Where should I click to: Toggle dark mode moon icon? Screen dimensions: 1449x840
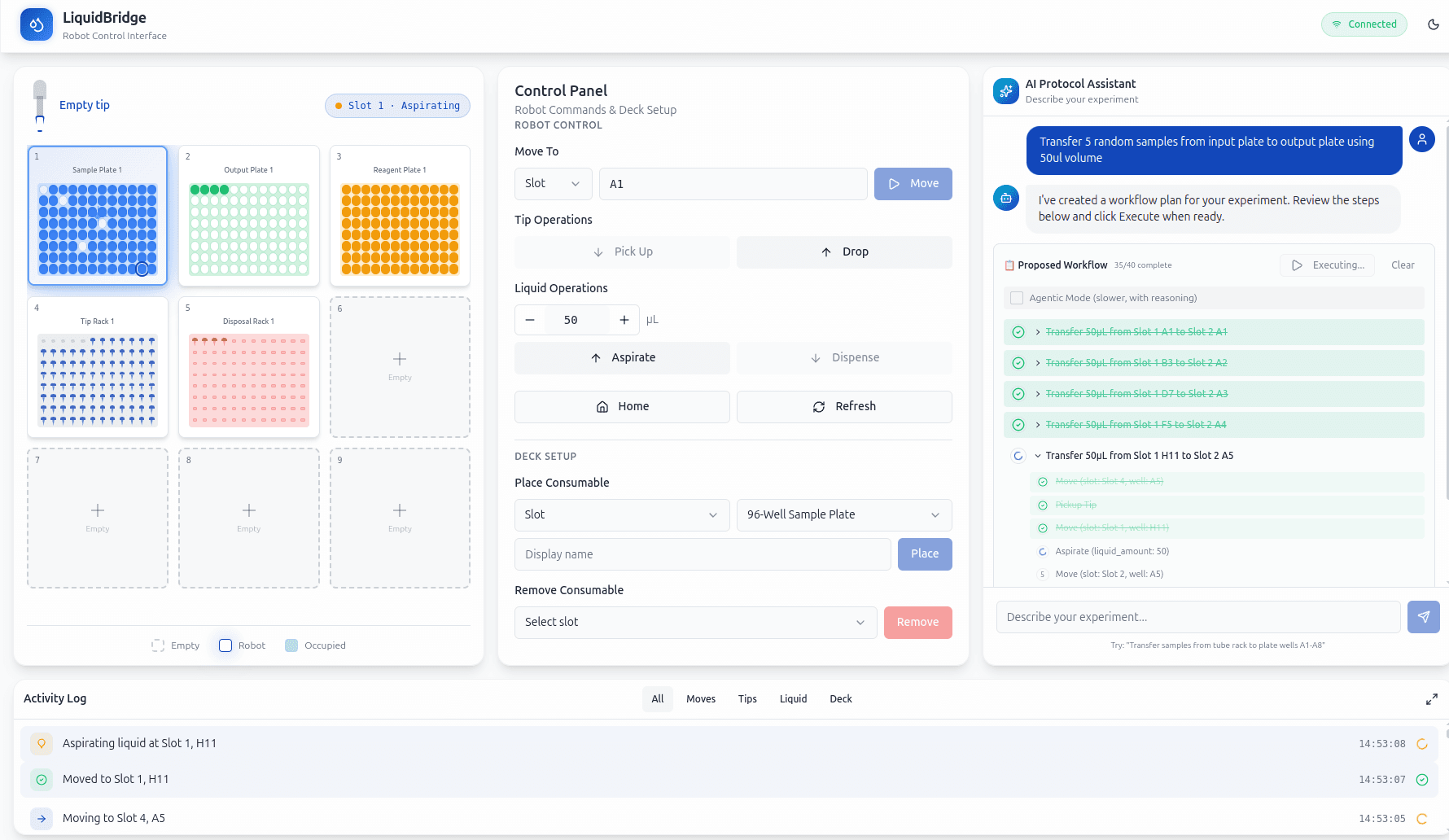coord(1433,24)
